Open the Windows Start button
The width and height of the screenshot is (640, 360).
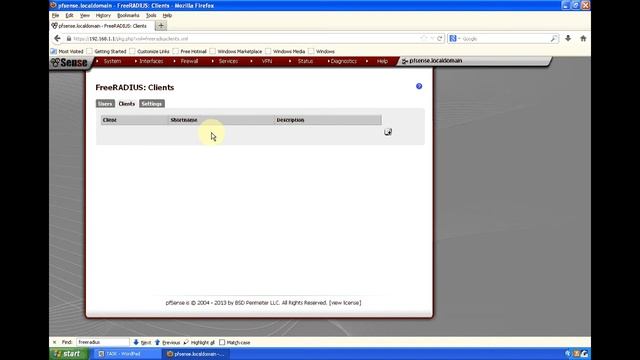click(69, 354)
